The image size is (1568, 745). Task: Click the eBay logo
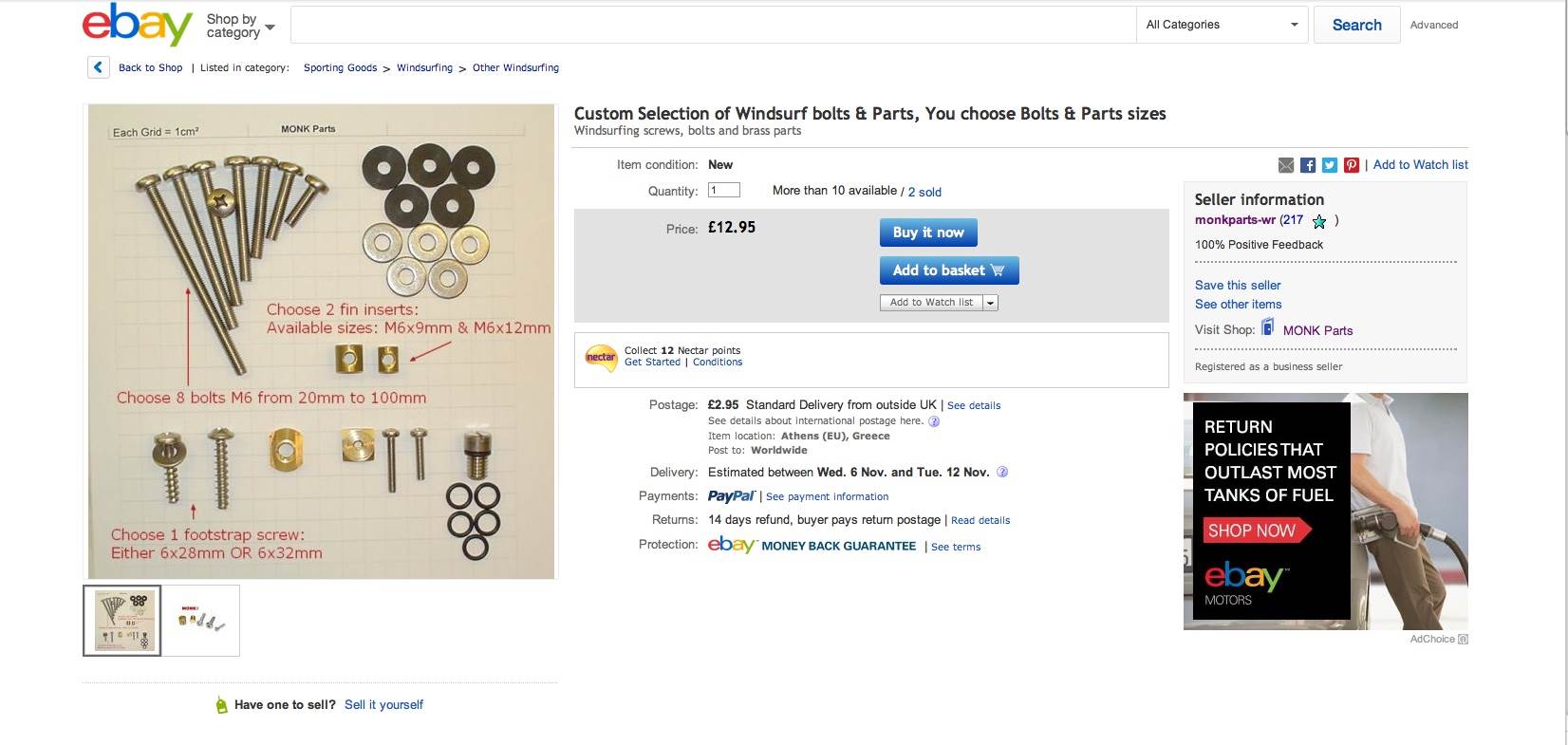137,25
